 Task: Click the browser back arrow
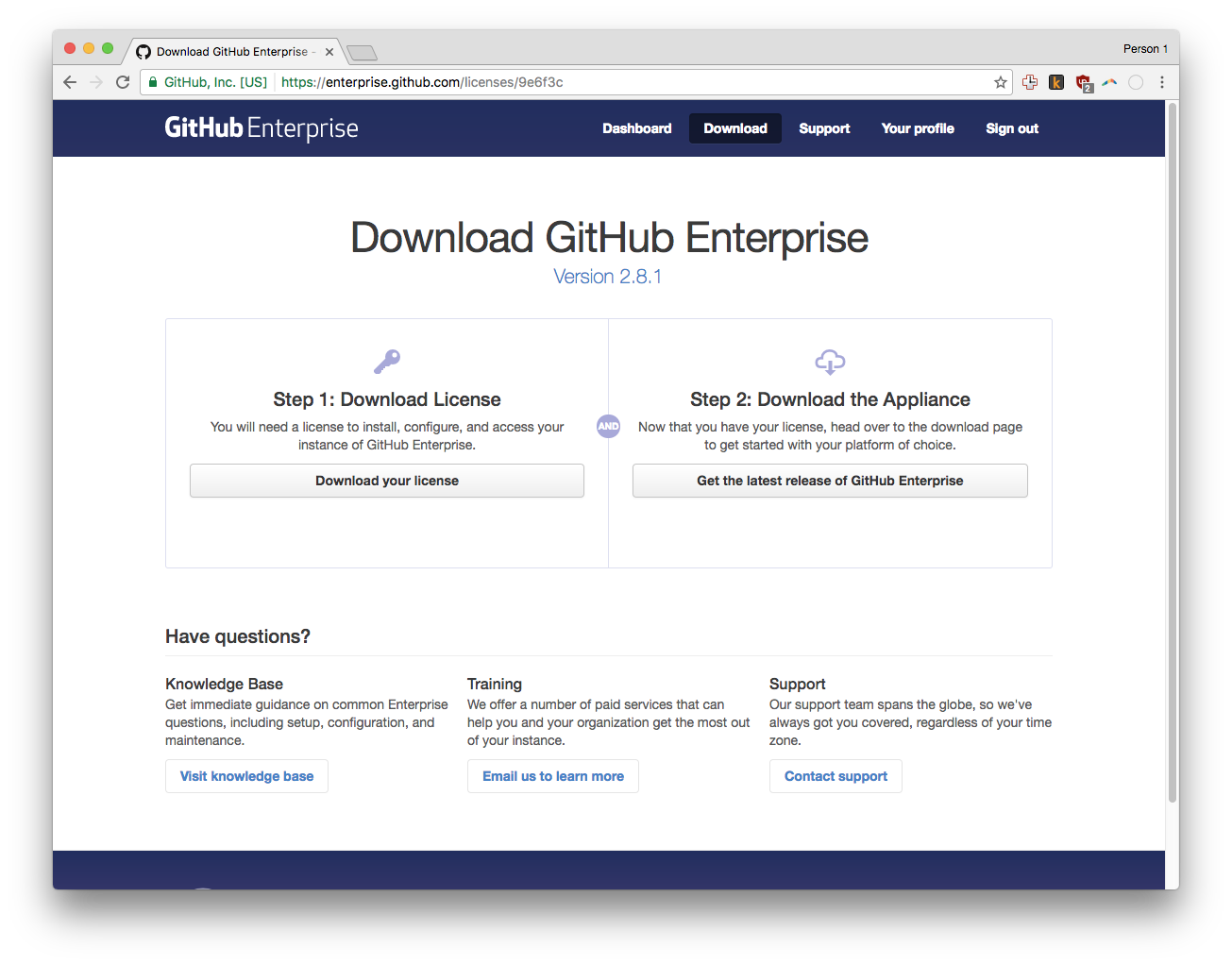[70, 82]
